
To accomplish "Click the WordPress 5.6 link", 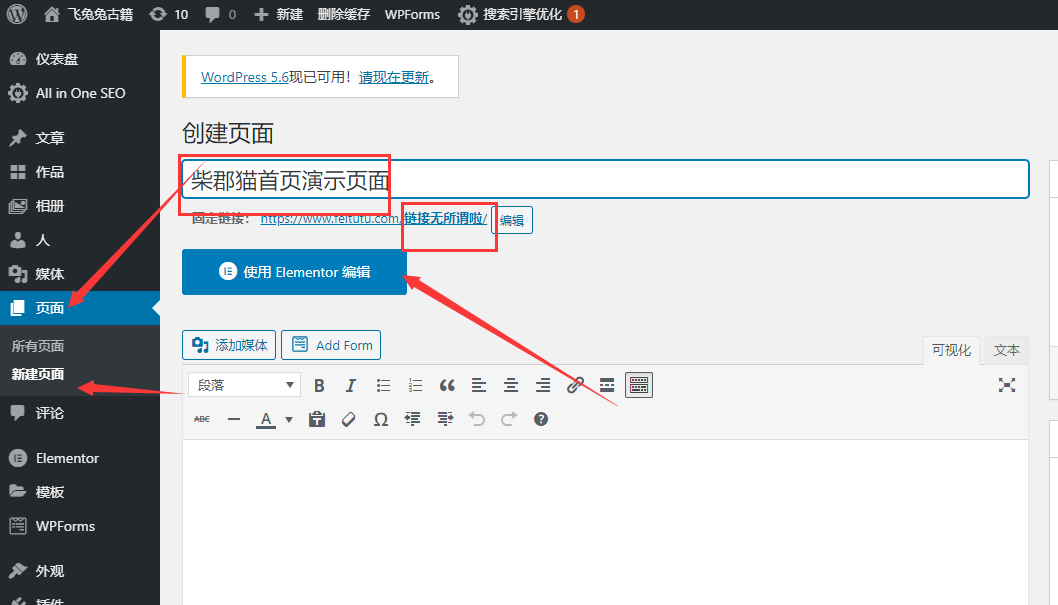I will [245, 77].
